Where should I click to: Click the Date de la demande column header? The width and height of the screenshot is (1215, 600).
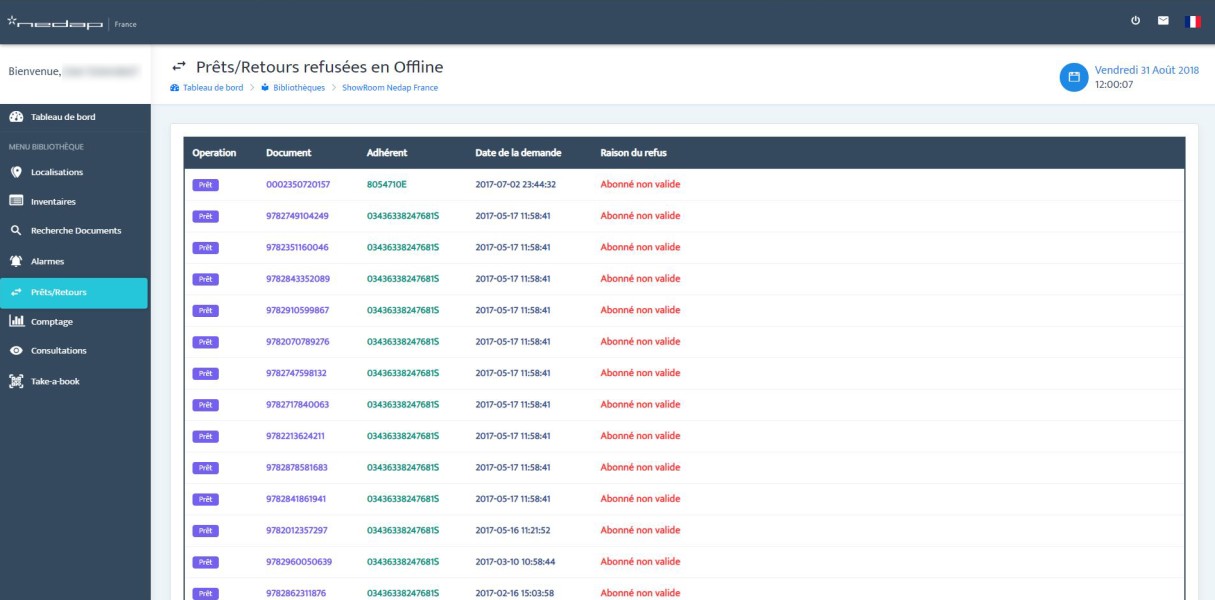(518, 153)
